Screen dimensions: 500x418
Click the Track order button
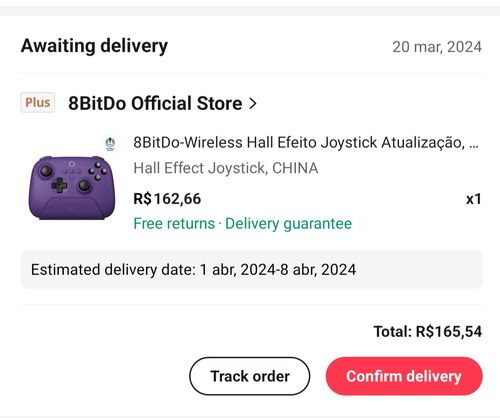(x=250, y=376)
